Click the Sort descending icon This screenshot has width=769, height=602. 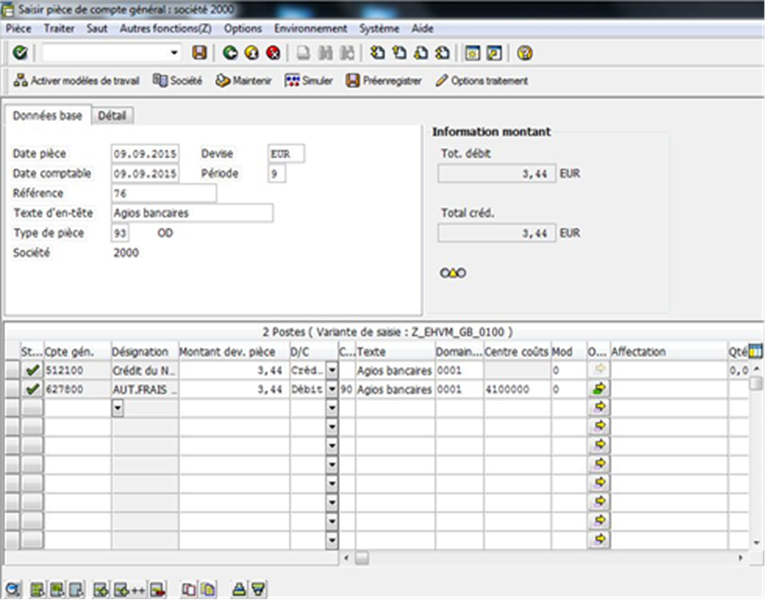click(x=258, y=589)
